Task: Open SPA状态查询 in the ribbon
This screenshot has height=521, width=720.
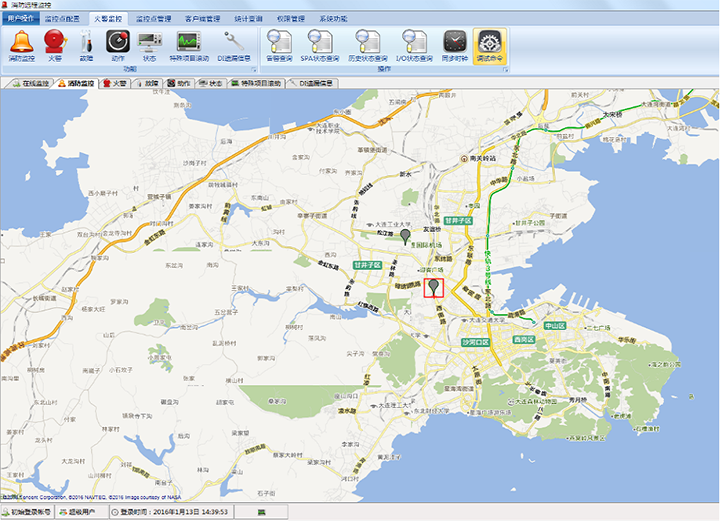Action: [x=322, y=46]
